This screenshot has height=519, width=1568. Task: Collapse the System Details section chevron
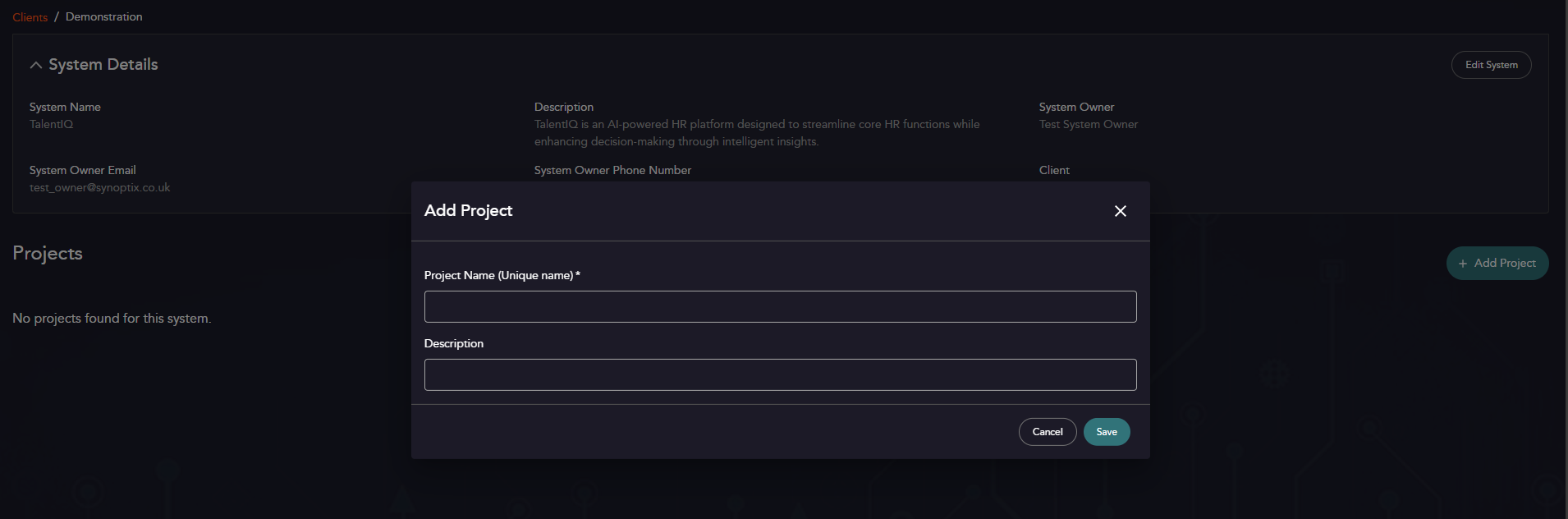[36, 65]
